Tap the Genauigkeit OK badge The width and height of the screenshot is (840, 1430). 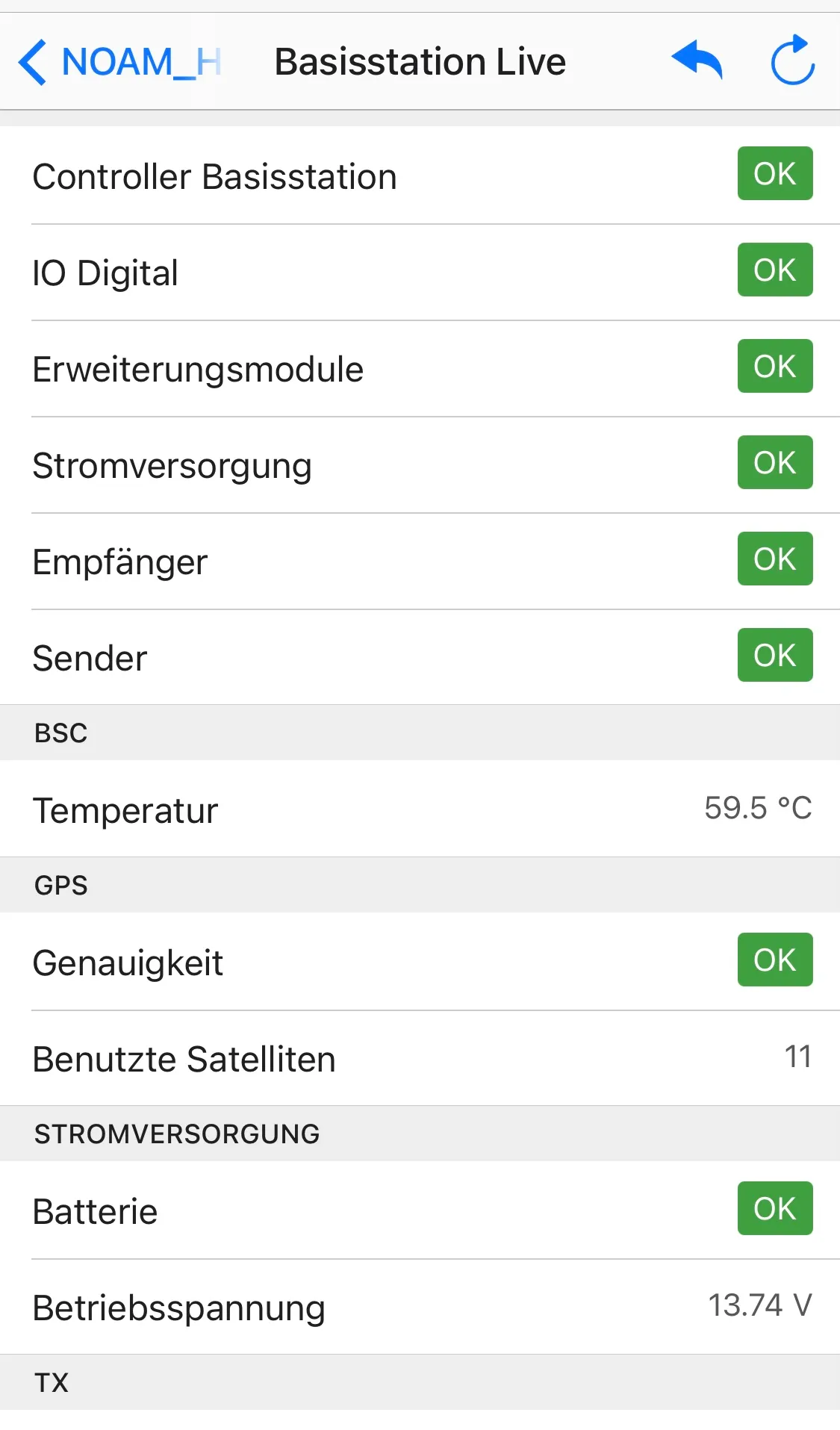point(774,960)
